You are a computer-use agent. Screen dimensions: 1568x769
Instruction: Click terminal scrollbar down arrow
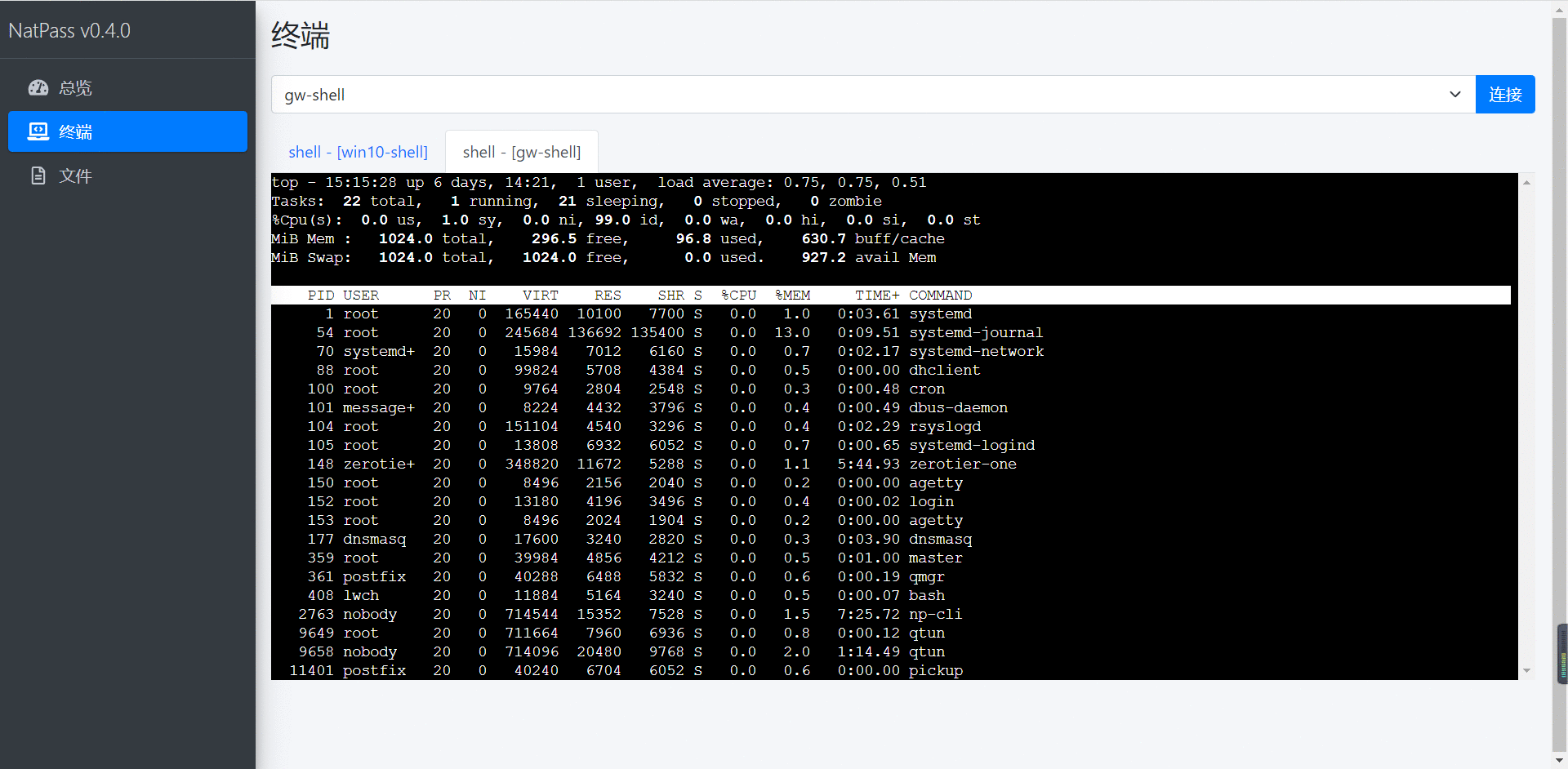tap(1526, 671)
